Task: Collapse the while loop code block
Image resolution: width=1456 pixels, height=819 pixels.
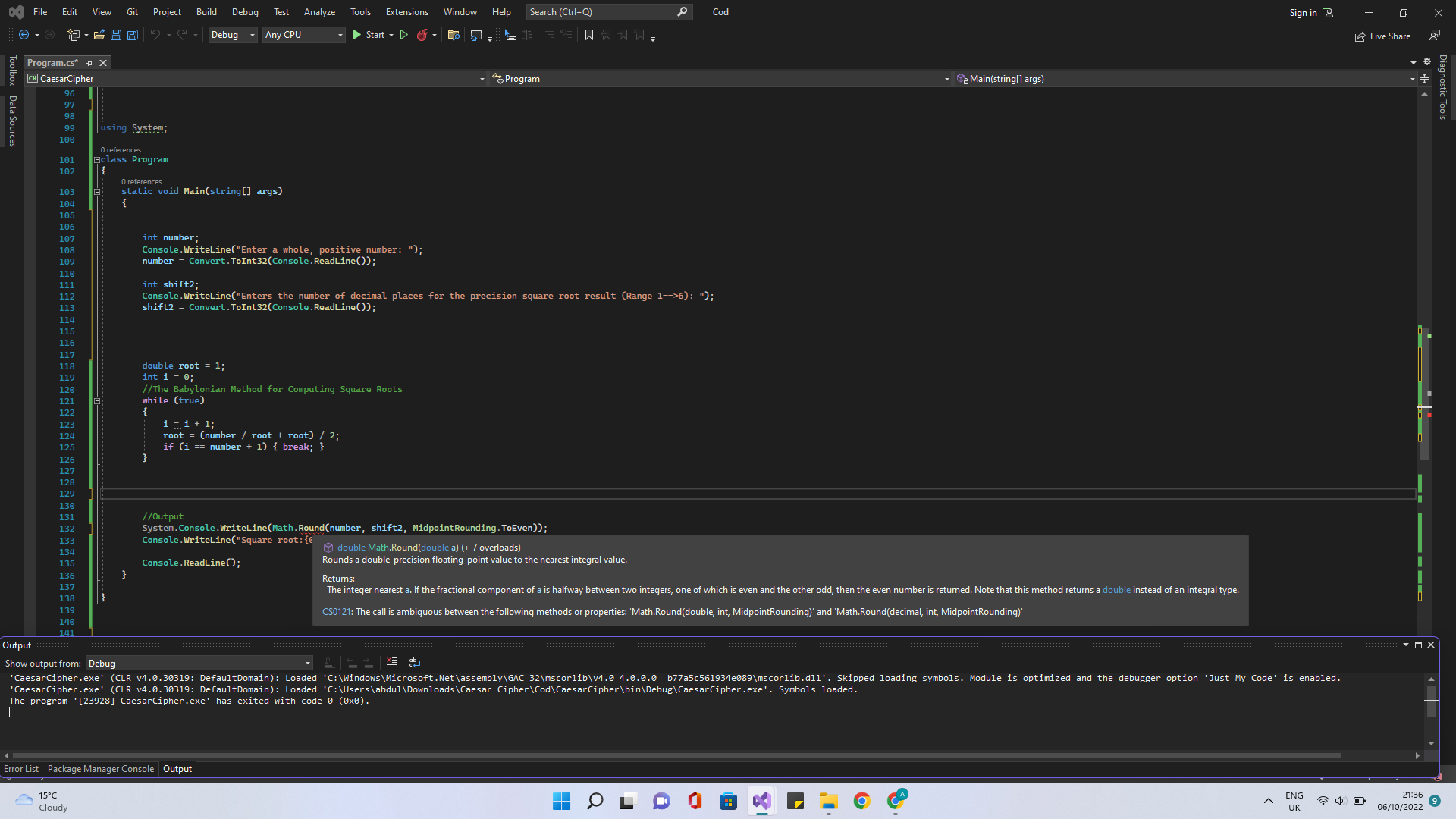Action: click(97, 400)
